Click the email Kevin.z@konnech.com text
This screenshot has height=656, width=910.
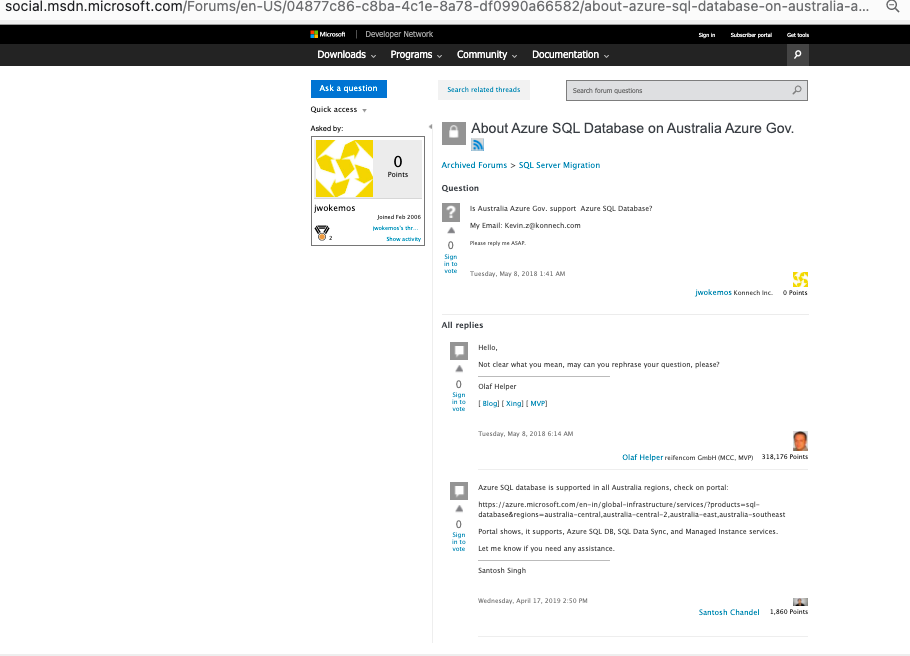click(x=542, y=226)
